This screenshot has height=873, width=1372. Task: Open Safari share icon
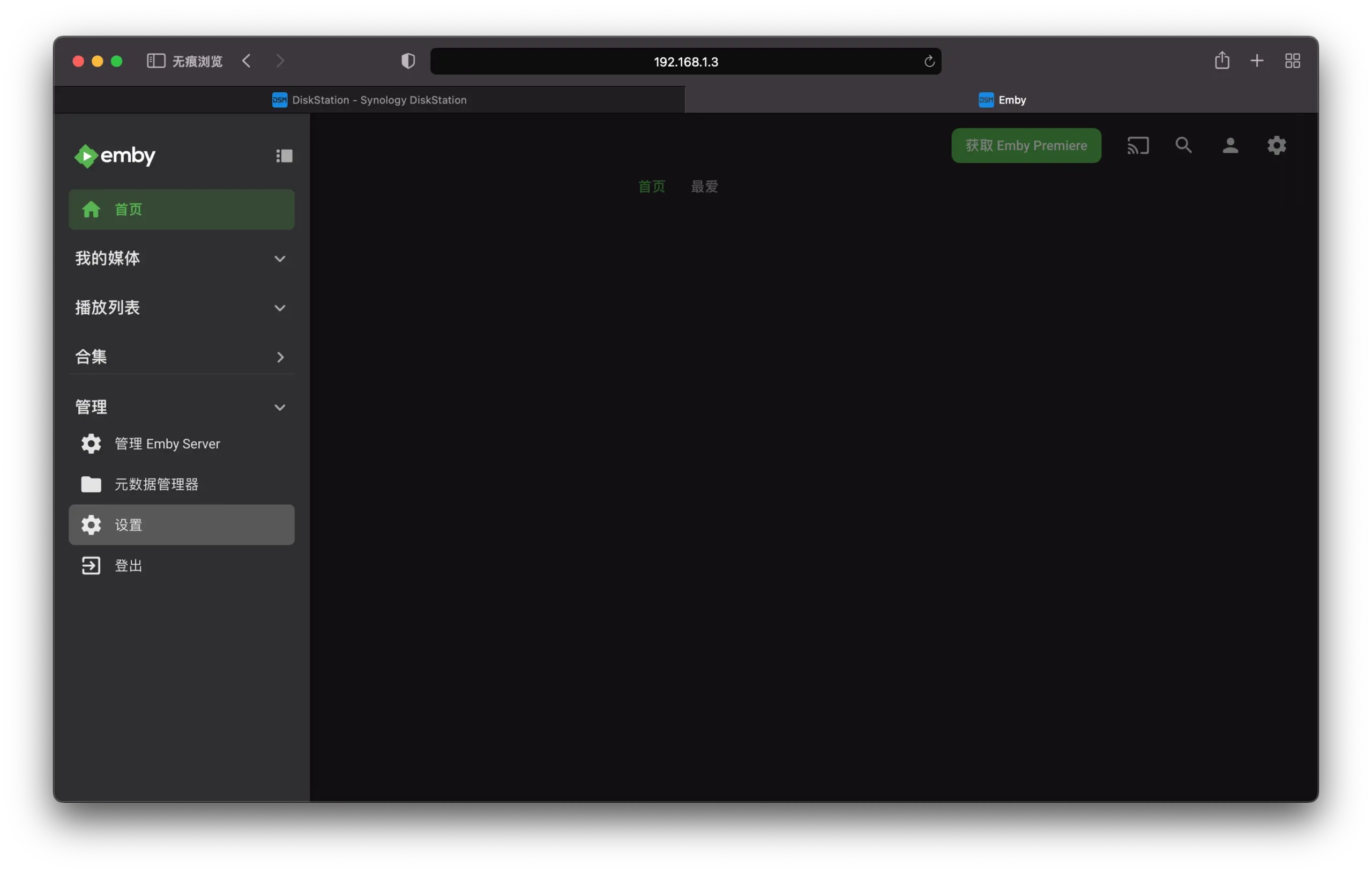coord(1222,60)
